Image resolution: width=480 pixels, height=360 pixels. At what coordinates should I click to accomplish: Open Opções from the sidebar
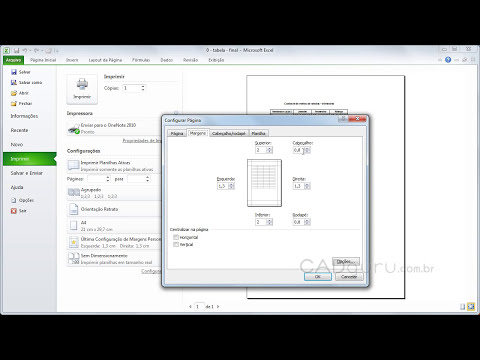click(x=22, y=200)
